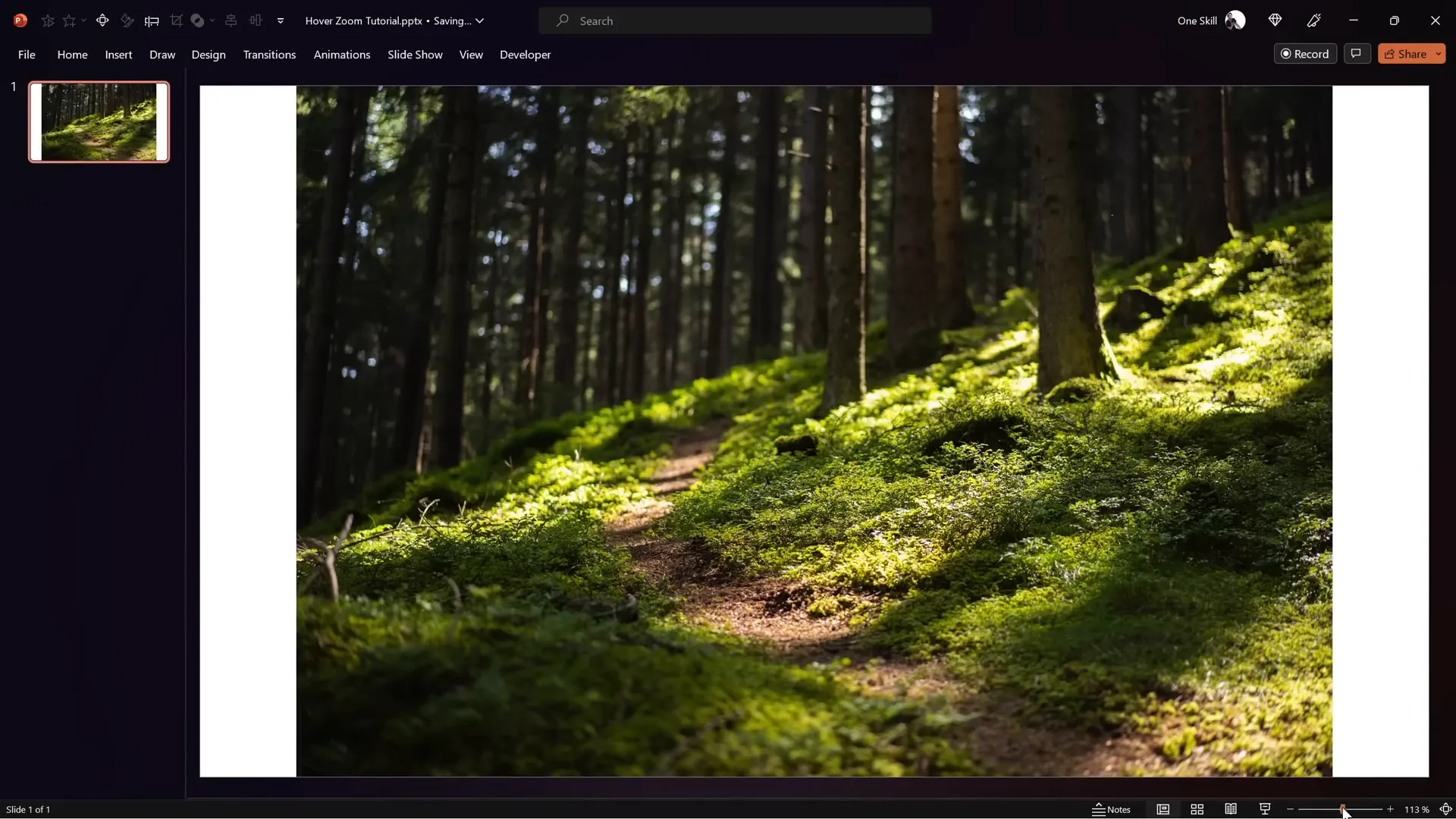Open the One Skill account menu
Screen dimensions: 1456x819
[1210, 20]
